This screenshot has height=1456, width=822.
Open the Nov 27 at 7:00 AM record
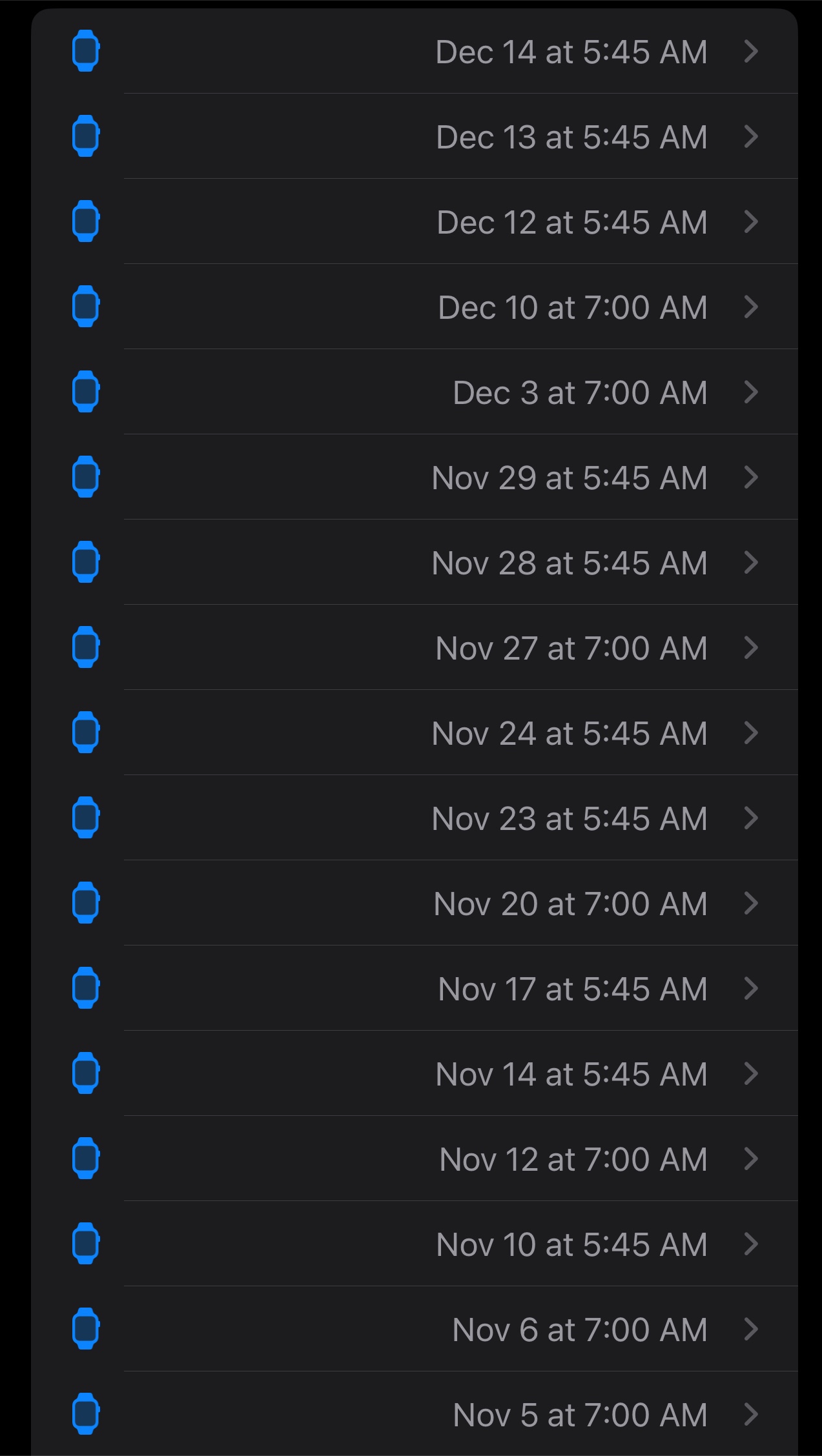tap(571, 648)
